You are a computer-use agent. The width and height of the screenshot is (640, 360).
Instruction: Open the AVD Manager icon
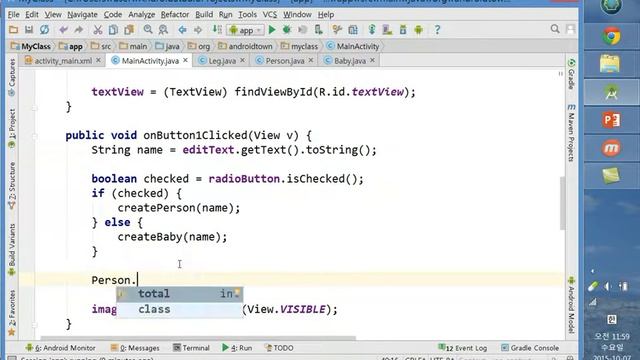click(387, 30)
